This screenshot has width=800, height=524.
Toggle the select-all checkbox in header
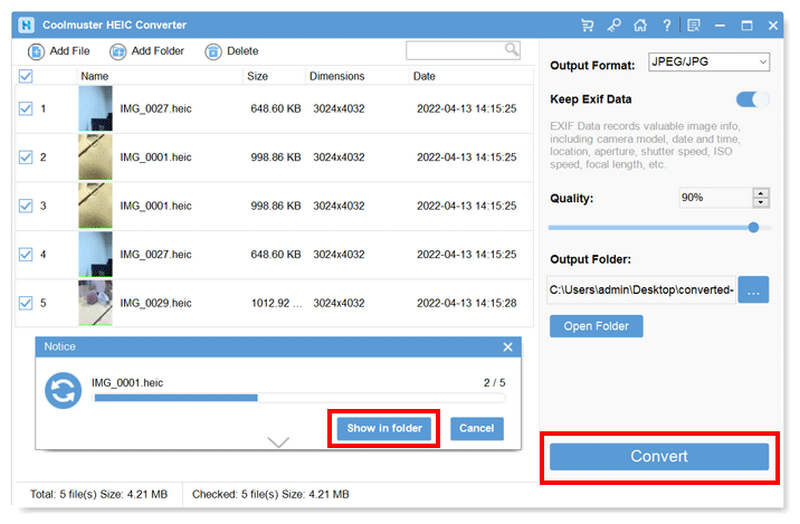coord(26,76)
